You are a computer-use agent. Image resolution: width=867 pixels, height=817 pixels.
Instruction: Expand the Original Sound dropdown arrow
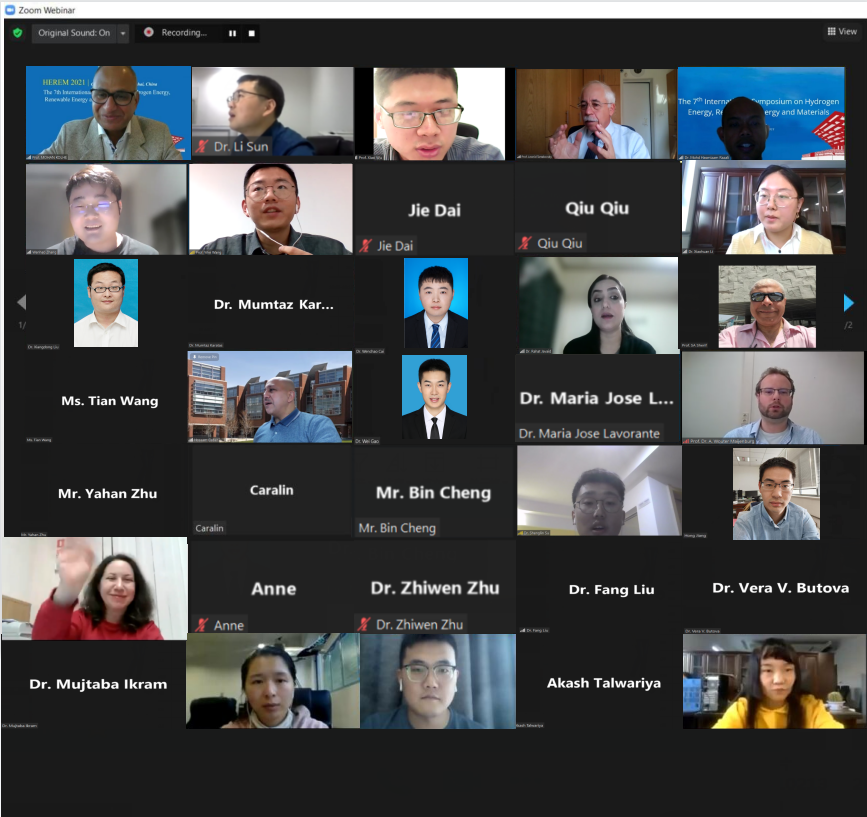[123, 33]
